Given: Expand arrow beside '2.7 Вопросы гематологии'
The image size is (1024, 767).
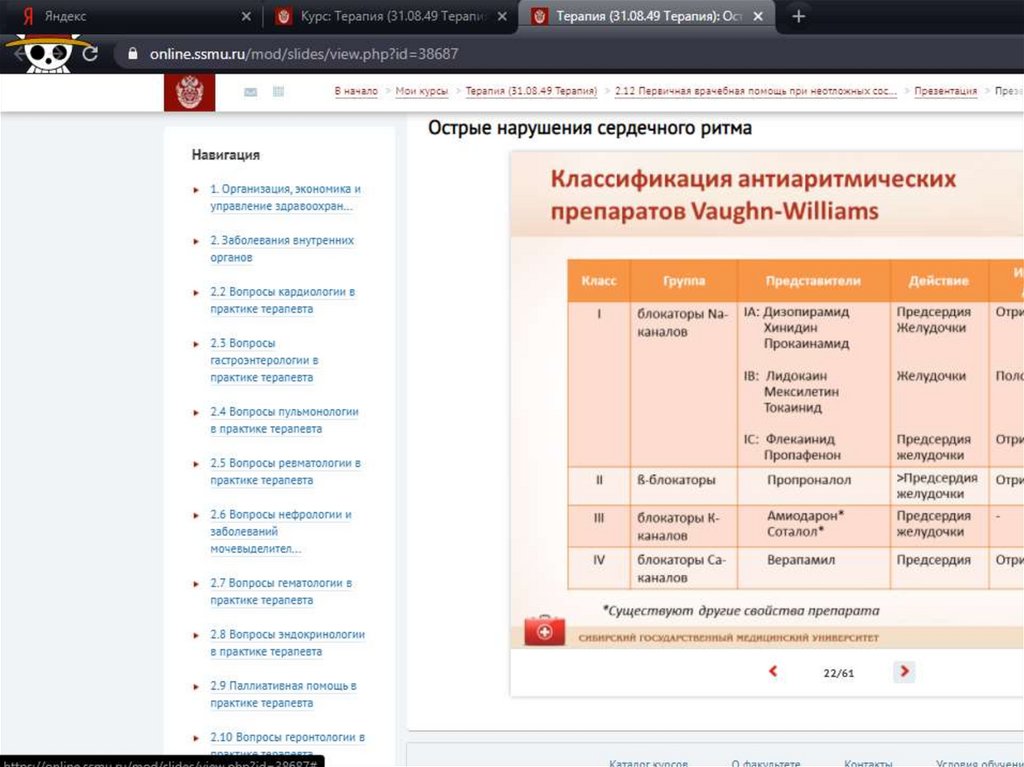Looking at the screenshot, I should pyautogui.click(x=196, y=584).
